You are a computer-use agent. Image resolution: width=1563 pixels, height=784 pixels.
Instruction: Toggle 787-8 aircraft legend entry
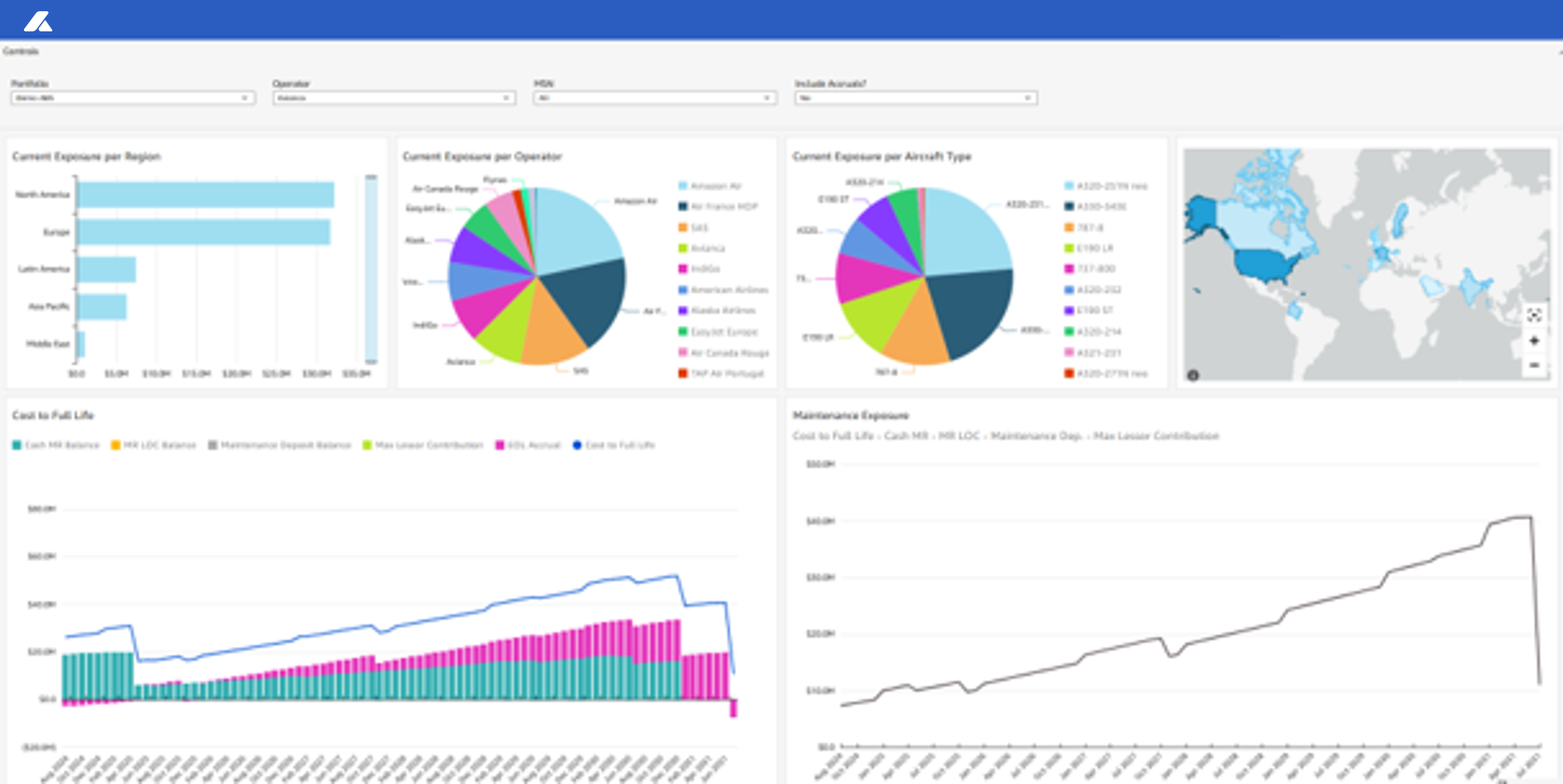click(x=1084, y=227)
